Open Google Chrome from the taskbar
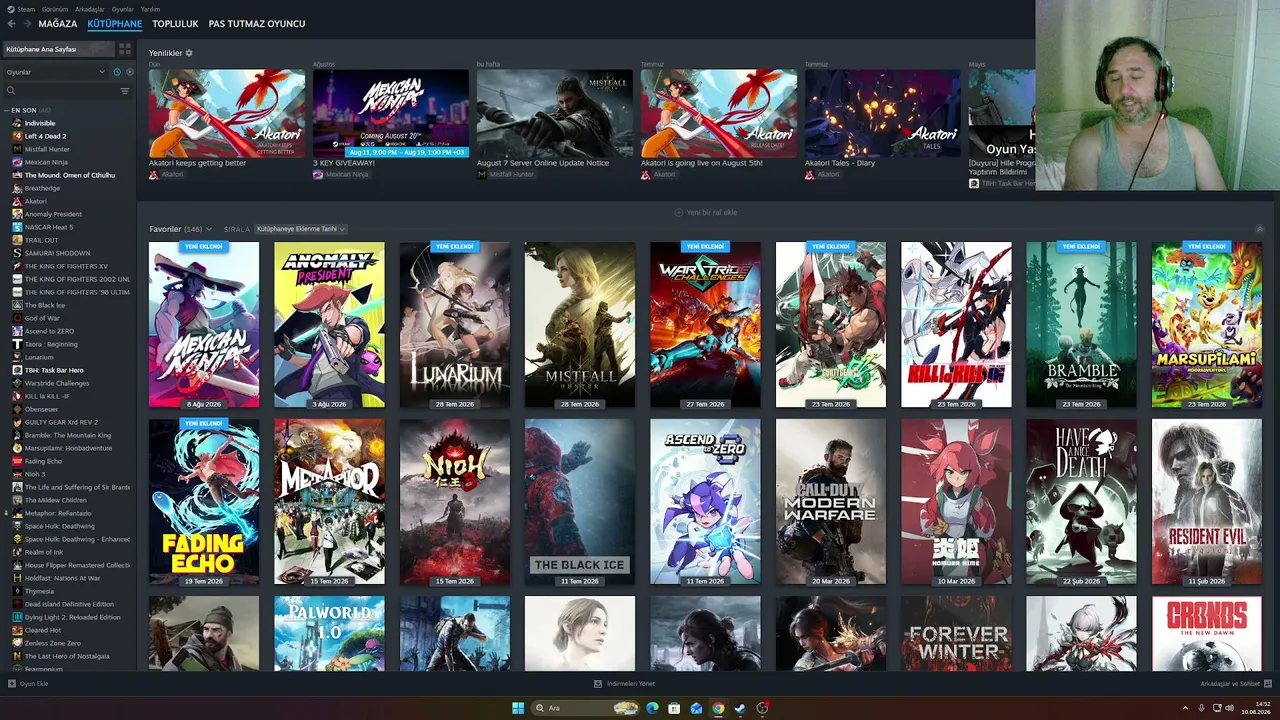Screen dimensions: 1280x720 point(718,708)
